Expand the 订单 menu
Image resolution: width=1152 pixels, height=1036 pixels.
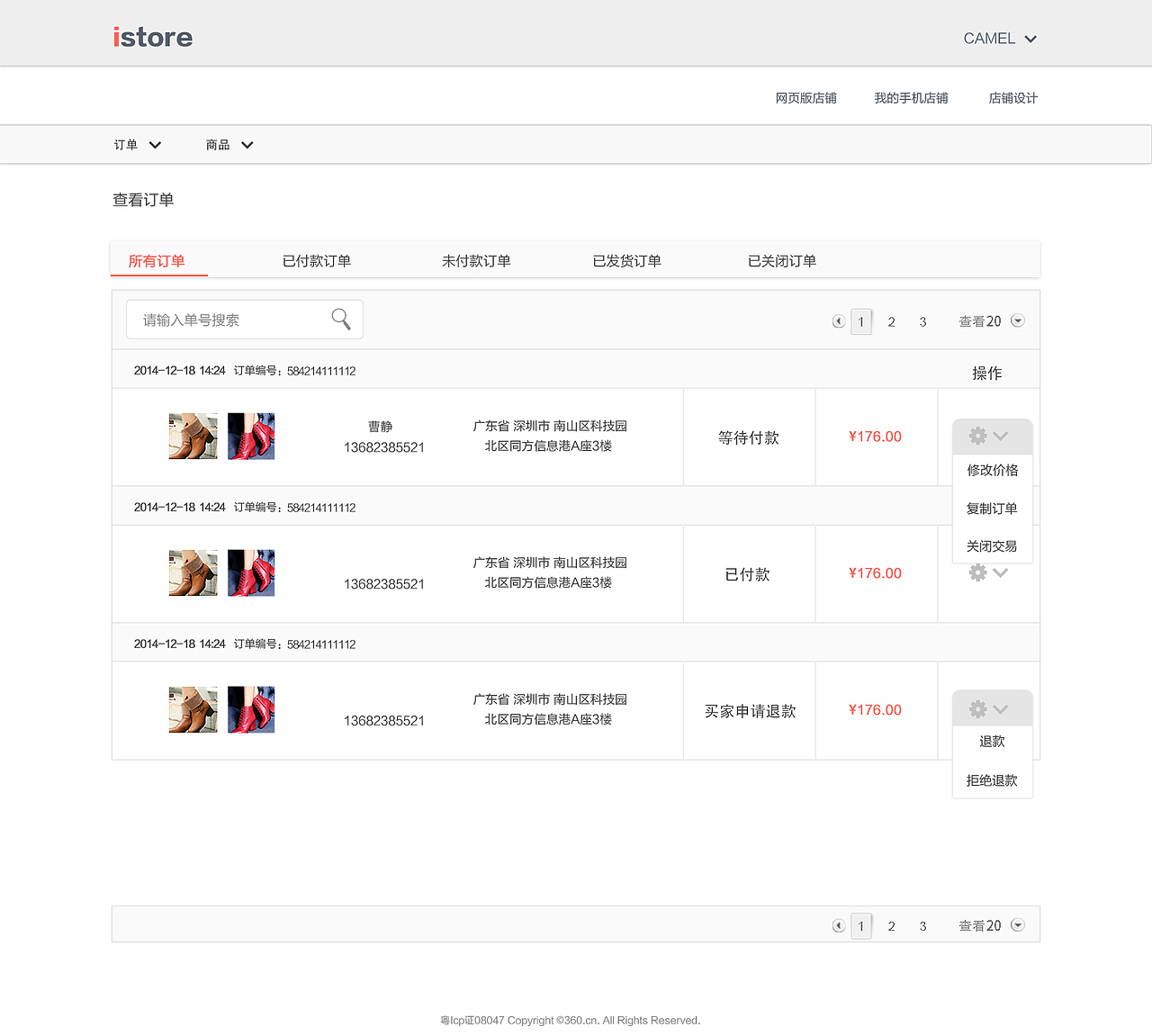[x=137, y=144]
